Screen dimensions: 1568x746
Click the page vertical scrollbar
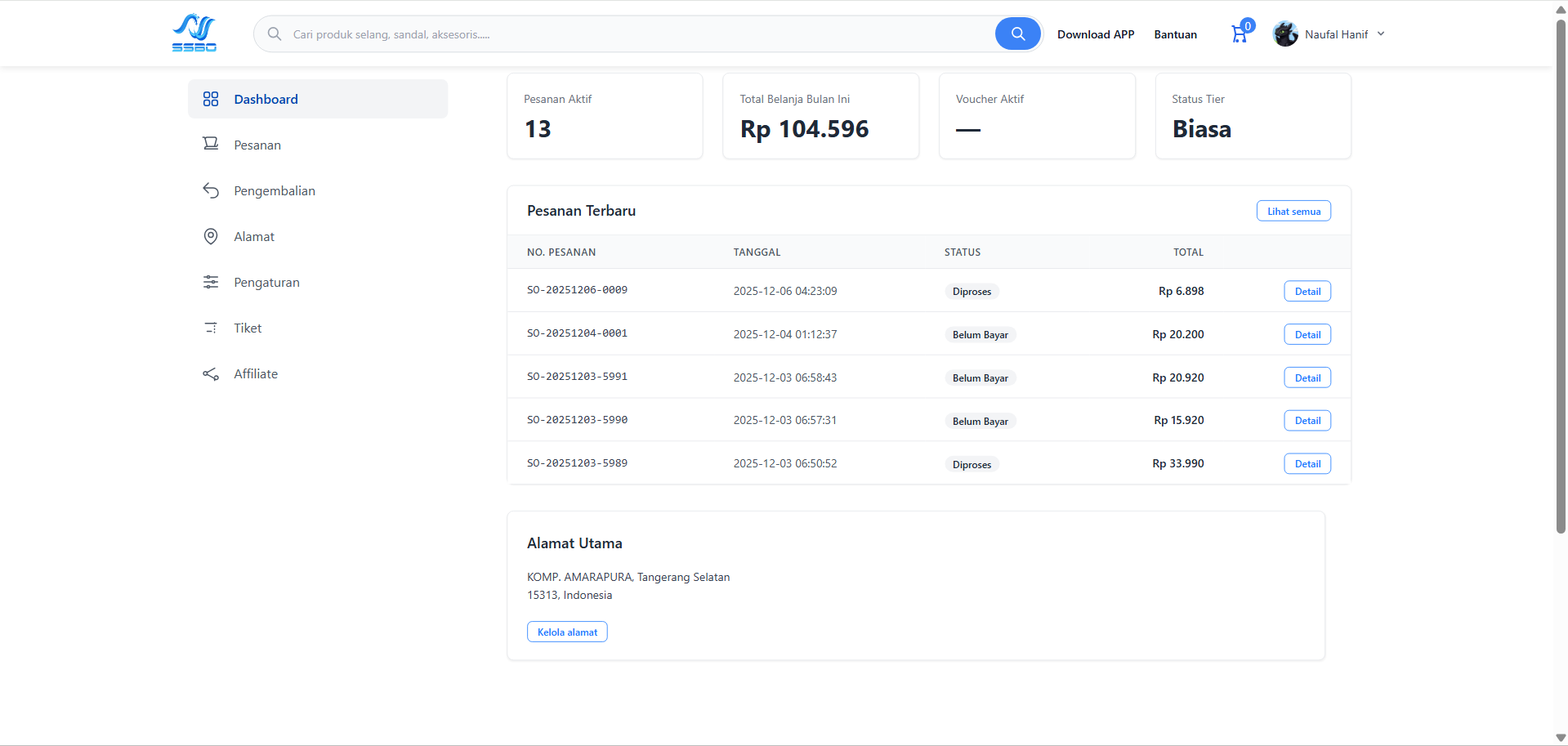[1561, 278]
